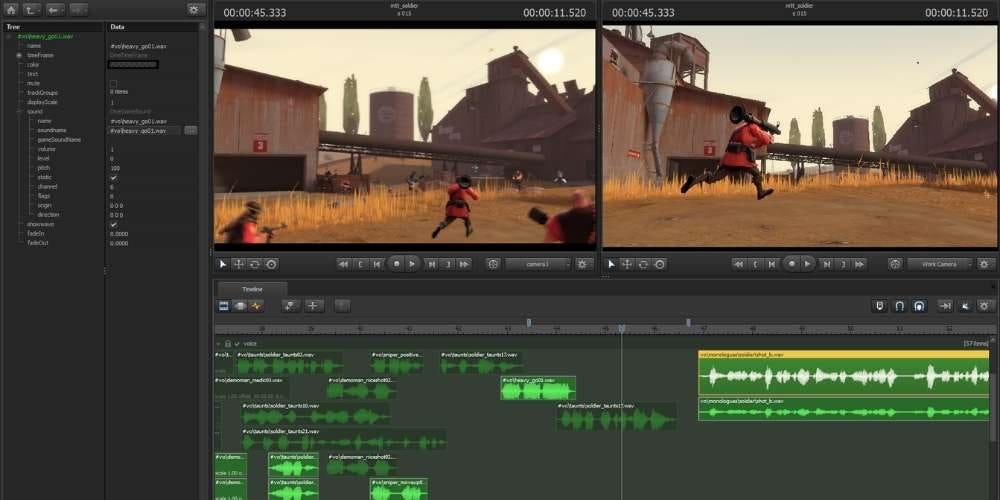Click camera icon left of Work Camera dropdown

pos(895,264)
